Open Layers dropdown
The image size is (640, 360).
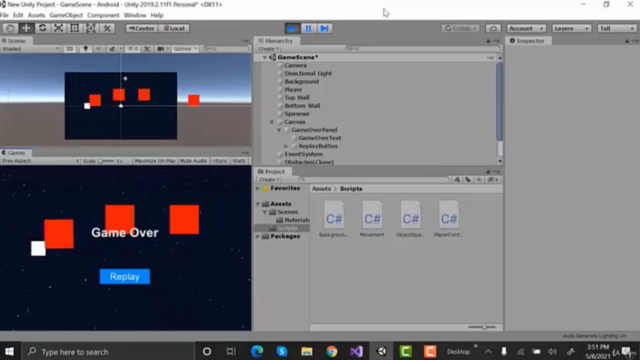pyautogui.click(x=571, y=29)
